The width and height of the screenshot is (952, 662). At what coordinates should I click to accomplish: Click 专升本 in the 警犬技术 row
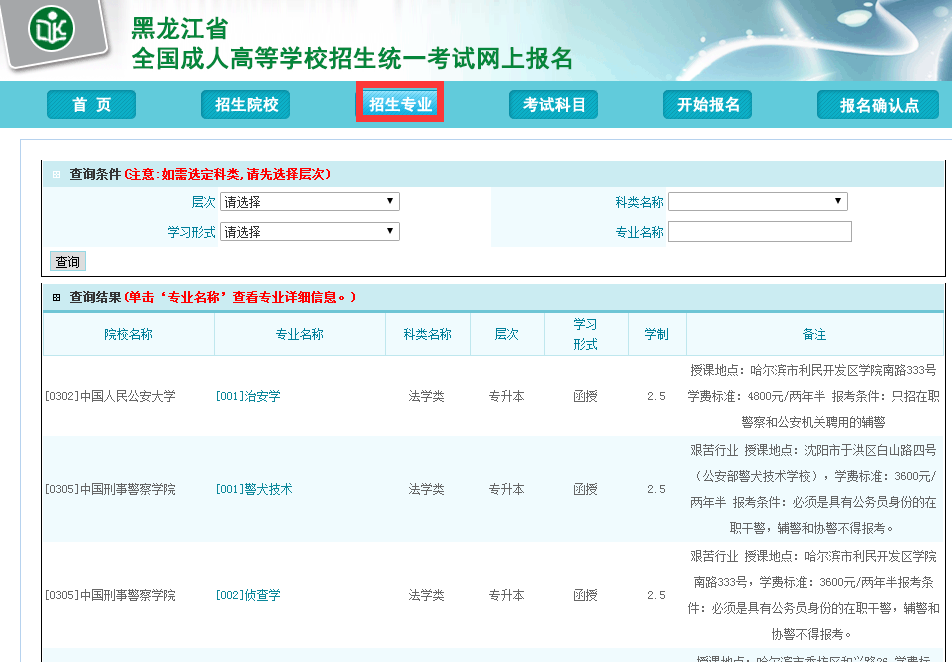click(x=506, y=489)
